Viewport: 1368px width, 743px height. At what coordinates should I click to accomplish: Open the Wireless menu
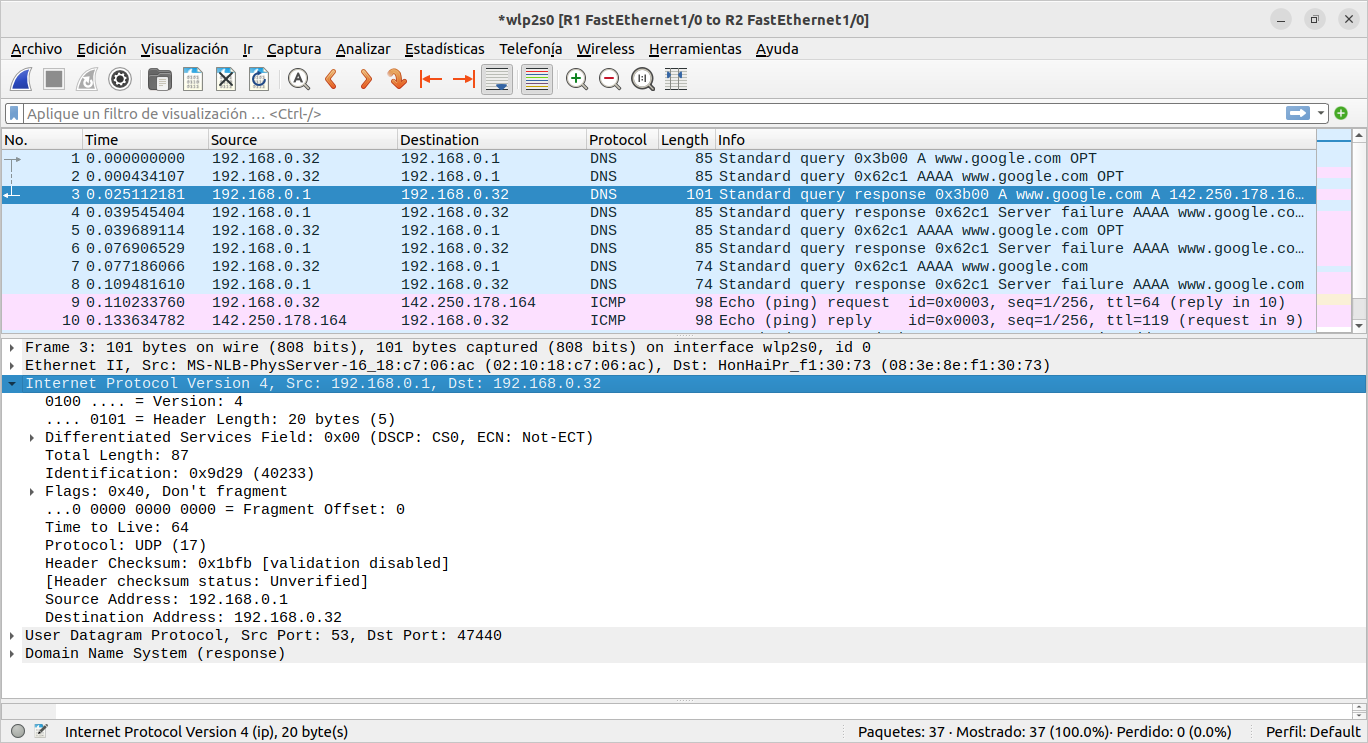[x=605, y=49]
